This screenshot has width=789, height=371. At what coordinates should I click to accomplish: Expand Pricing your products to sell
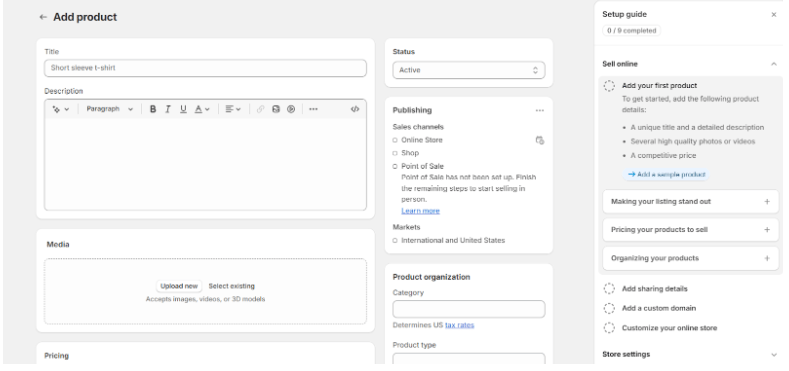(690, 230)
